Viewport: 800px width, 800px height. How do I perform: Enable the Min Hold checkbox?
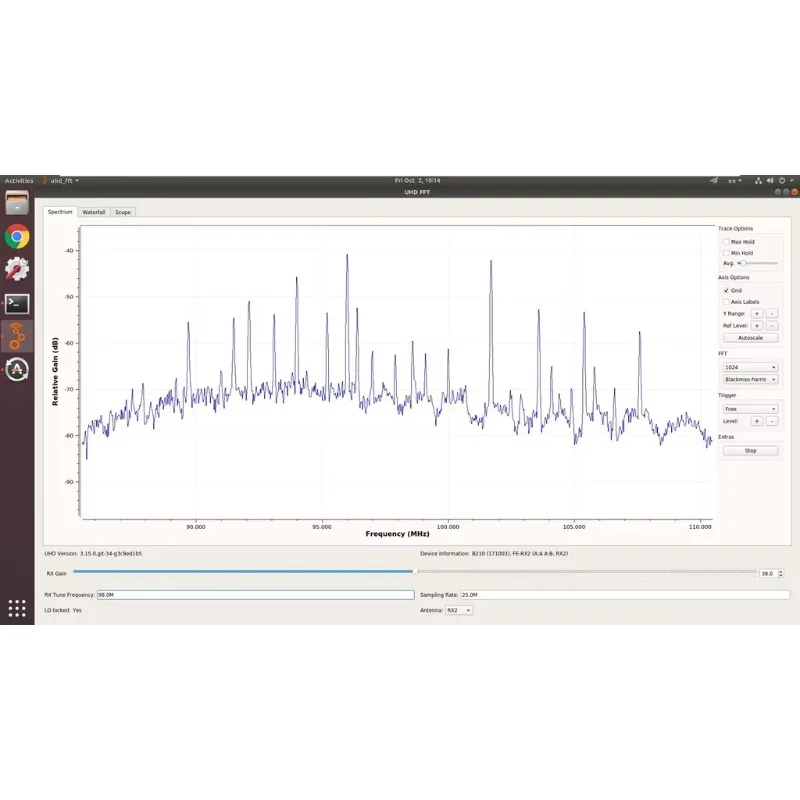(x=726, y=253)
